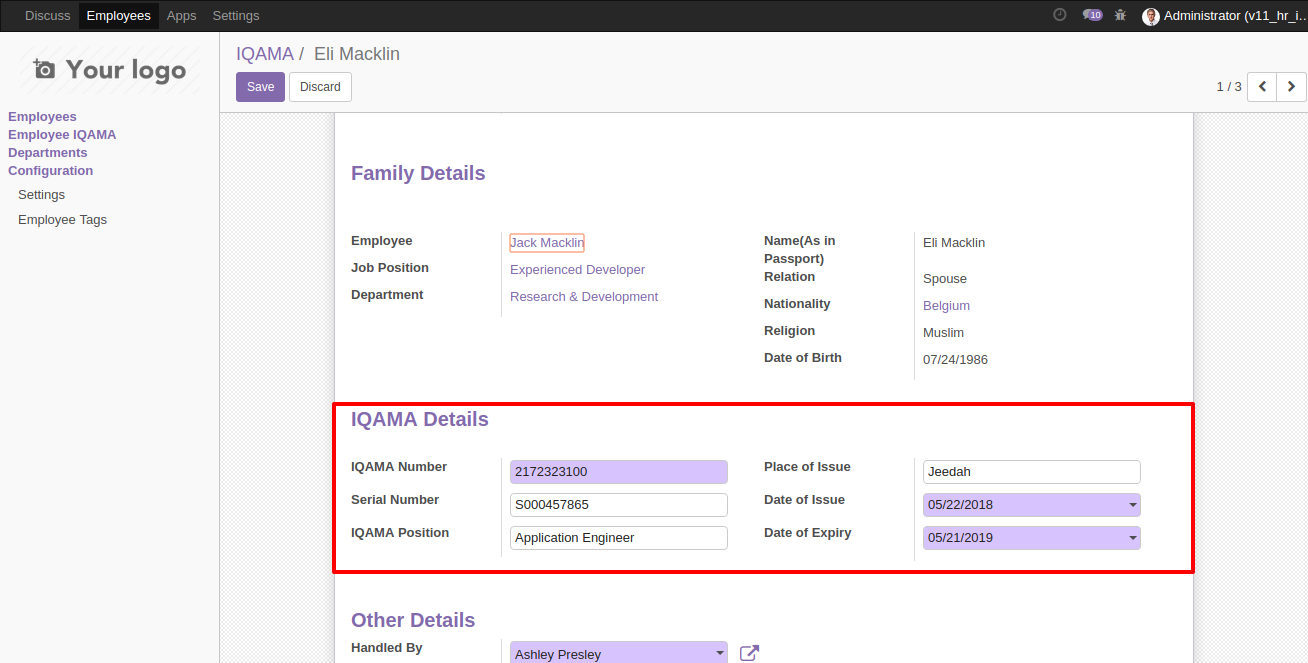Open the Apps menu
This screenshot has height=663, width=1308.
(181, 15)
